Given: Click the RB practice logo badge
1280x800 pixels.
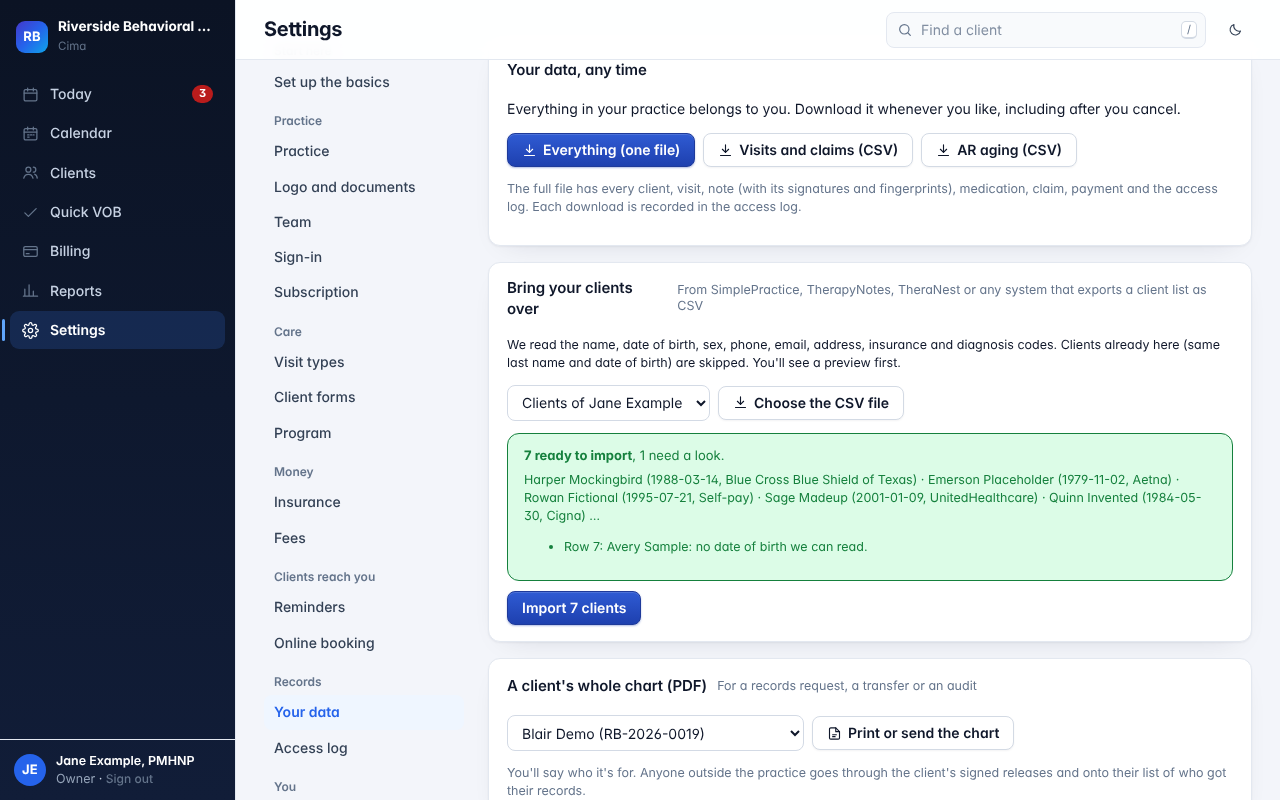Looking at the screenshot, I should coord(32,36).
